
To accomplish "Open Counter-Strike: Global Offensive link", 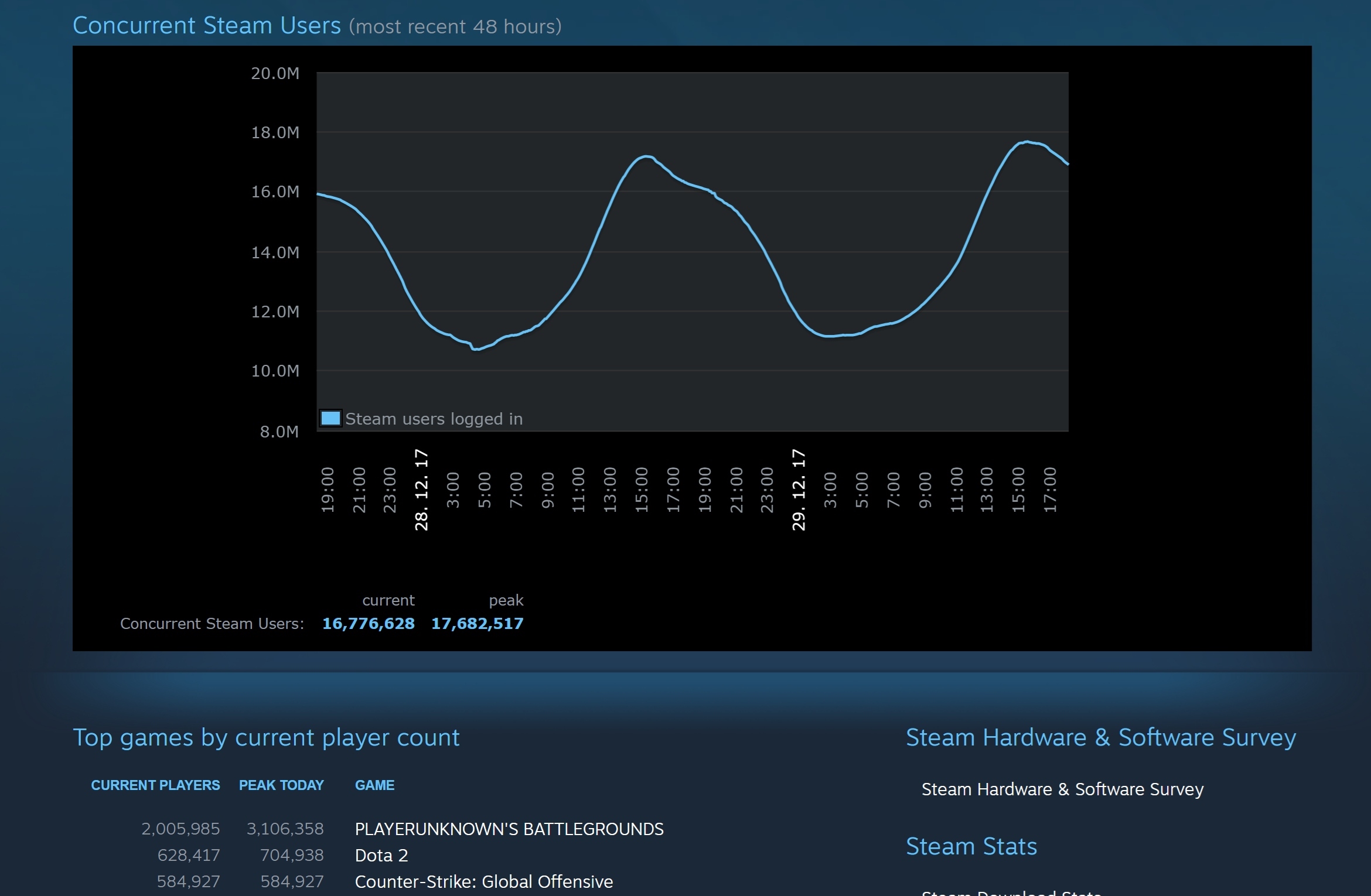I will 483,881.
